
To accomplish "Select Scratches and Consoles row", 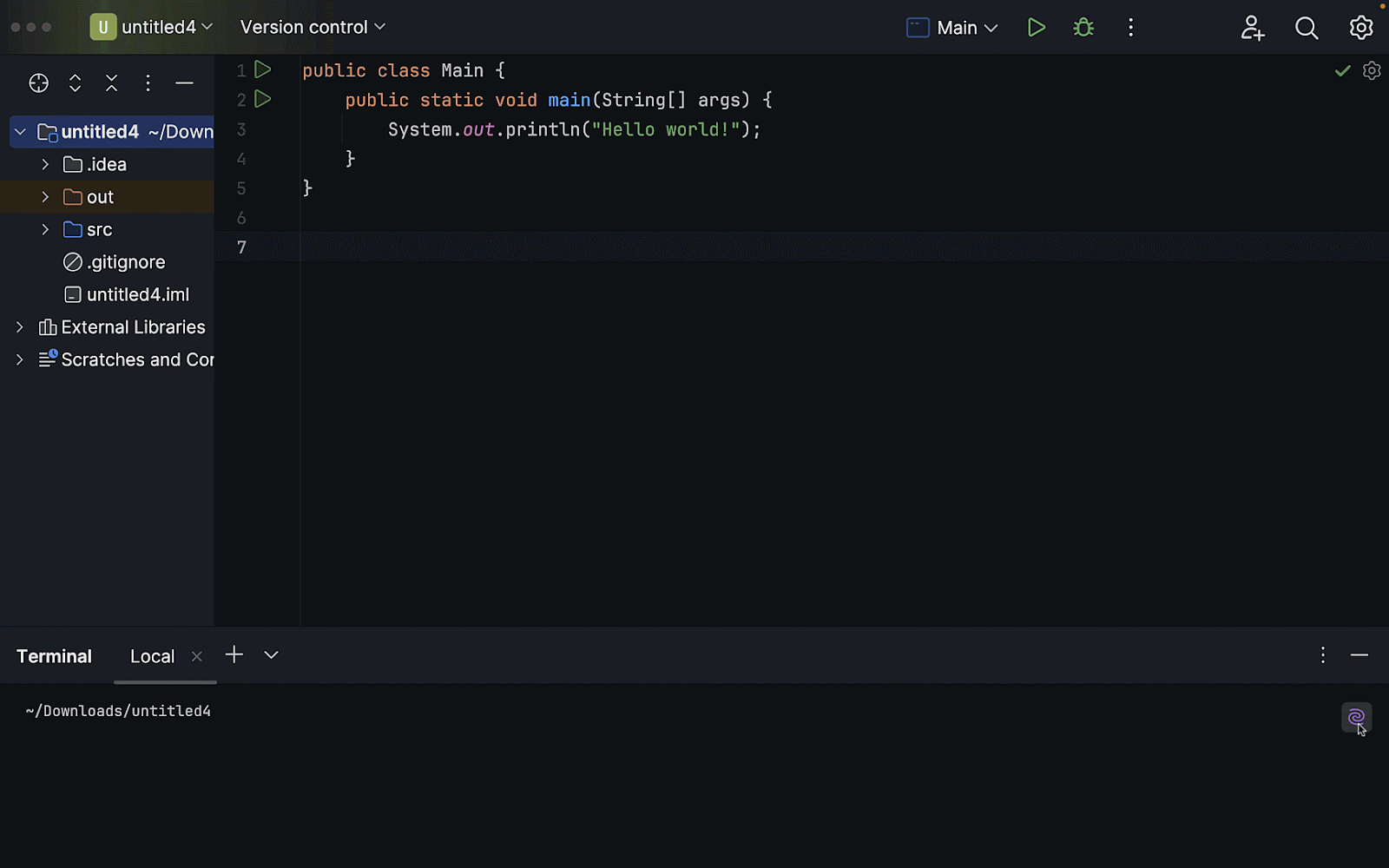I will [107, 359].
